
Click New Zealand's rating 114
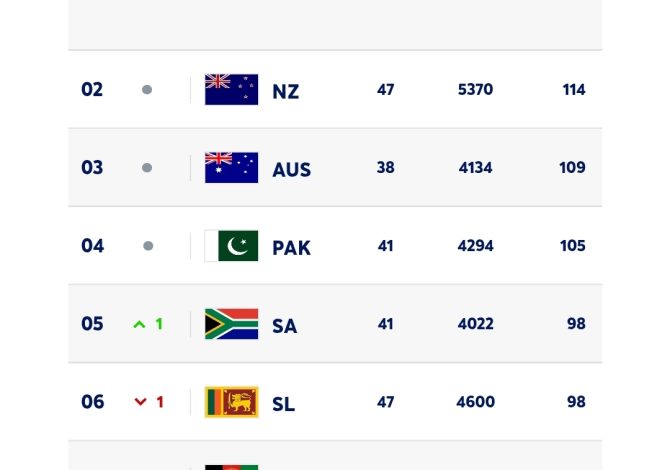click(573, 90)
